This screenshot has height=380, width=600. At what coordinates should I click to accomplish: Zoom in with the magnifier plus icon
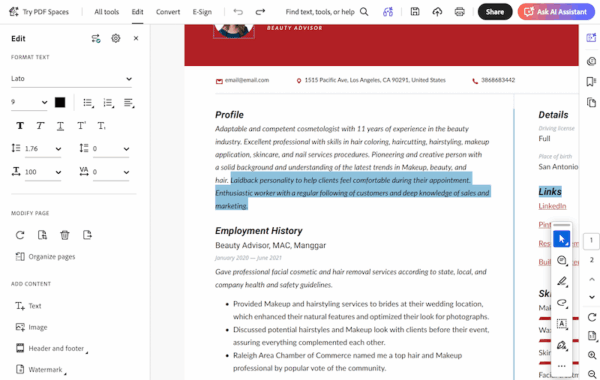592,355
